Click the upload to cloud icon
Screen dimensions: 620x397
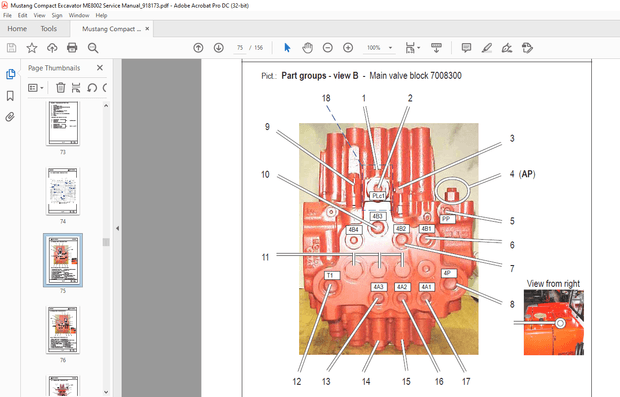pyautogui.click(x=52, y=48)
